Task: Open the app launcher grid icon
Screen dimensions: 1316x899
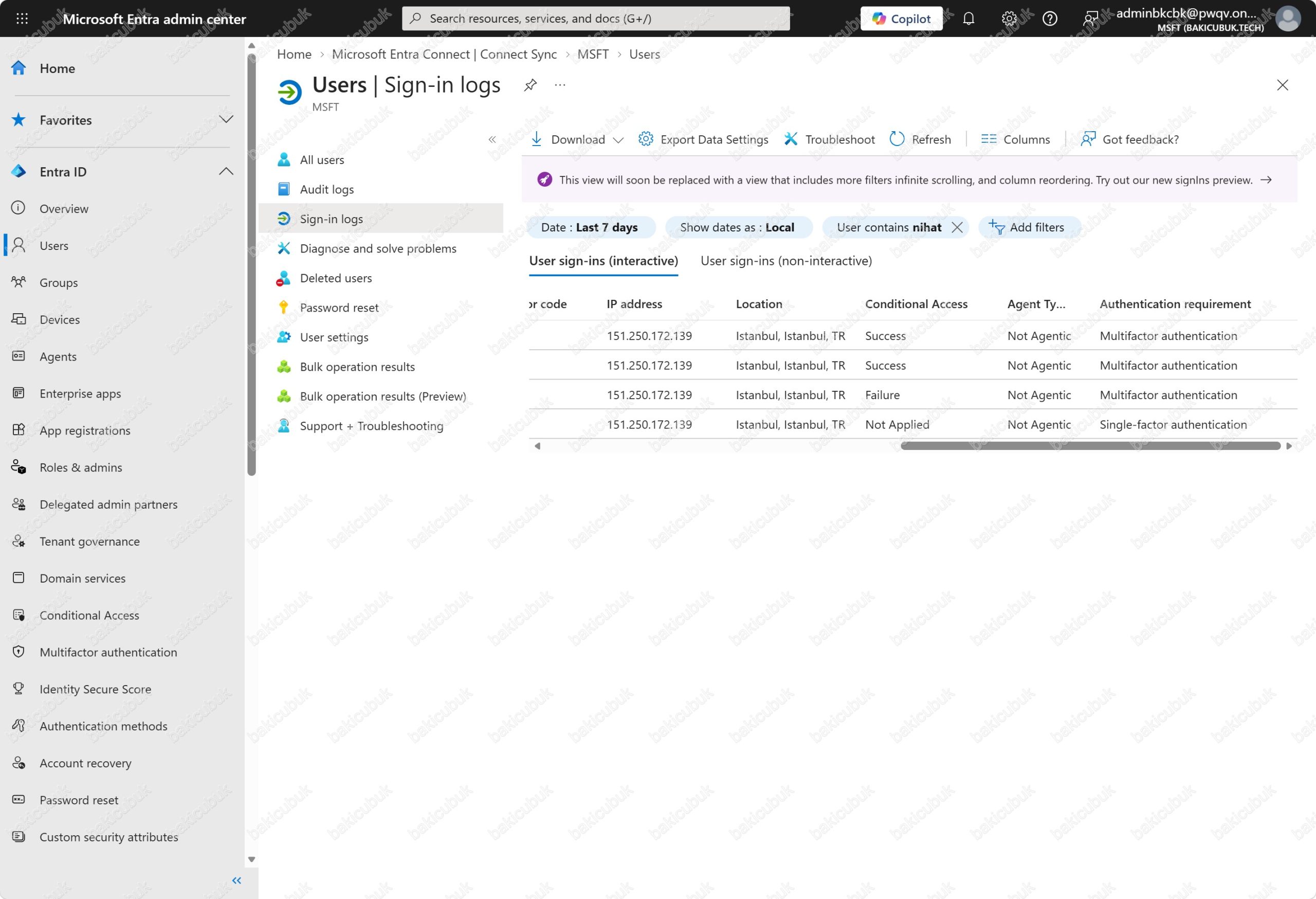Action: point(22,19)
